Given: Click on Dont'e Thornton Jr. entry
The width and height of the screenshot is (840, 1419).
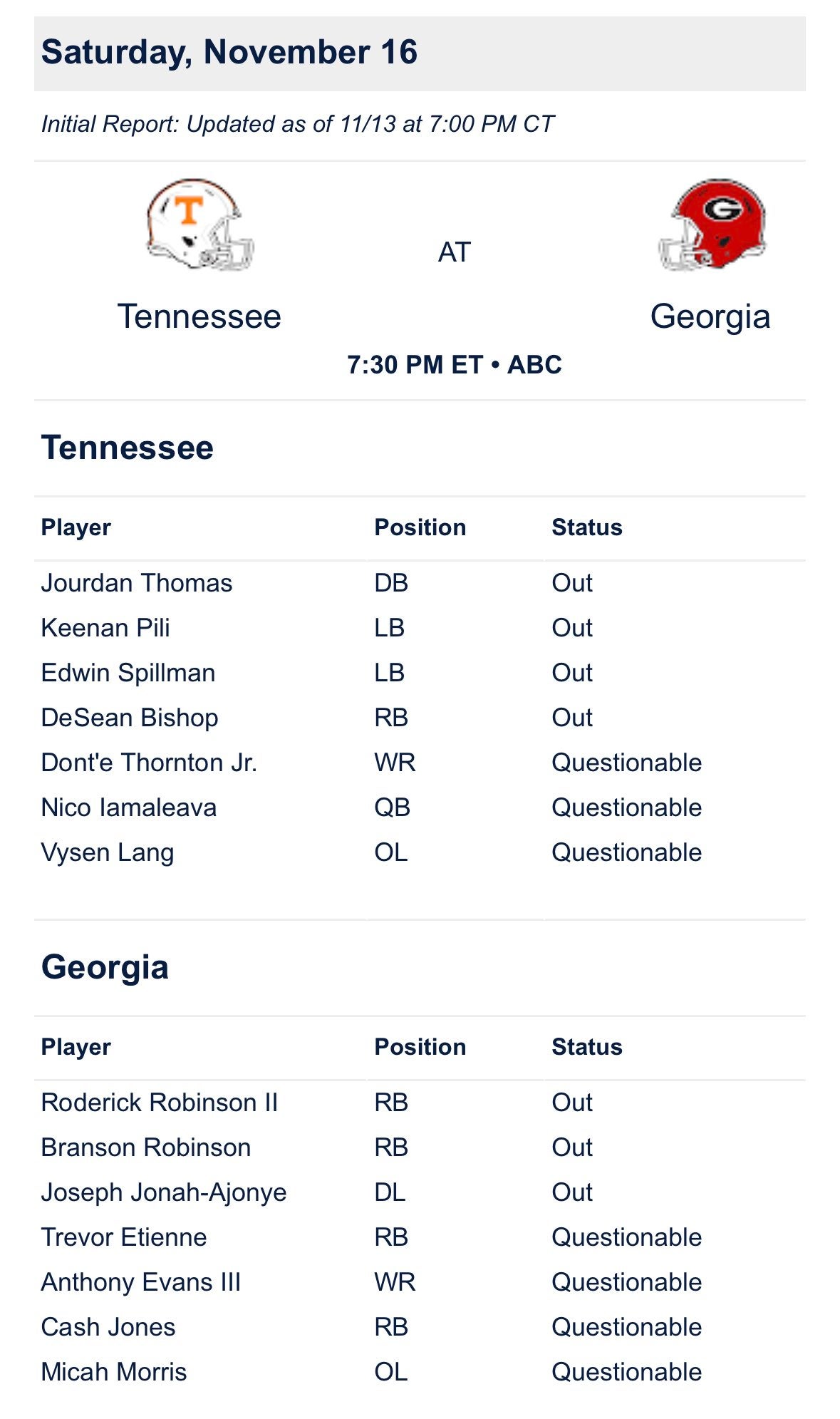Looking at the screenshot, I should coord(149,763).
